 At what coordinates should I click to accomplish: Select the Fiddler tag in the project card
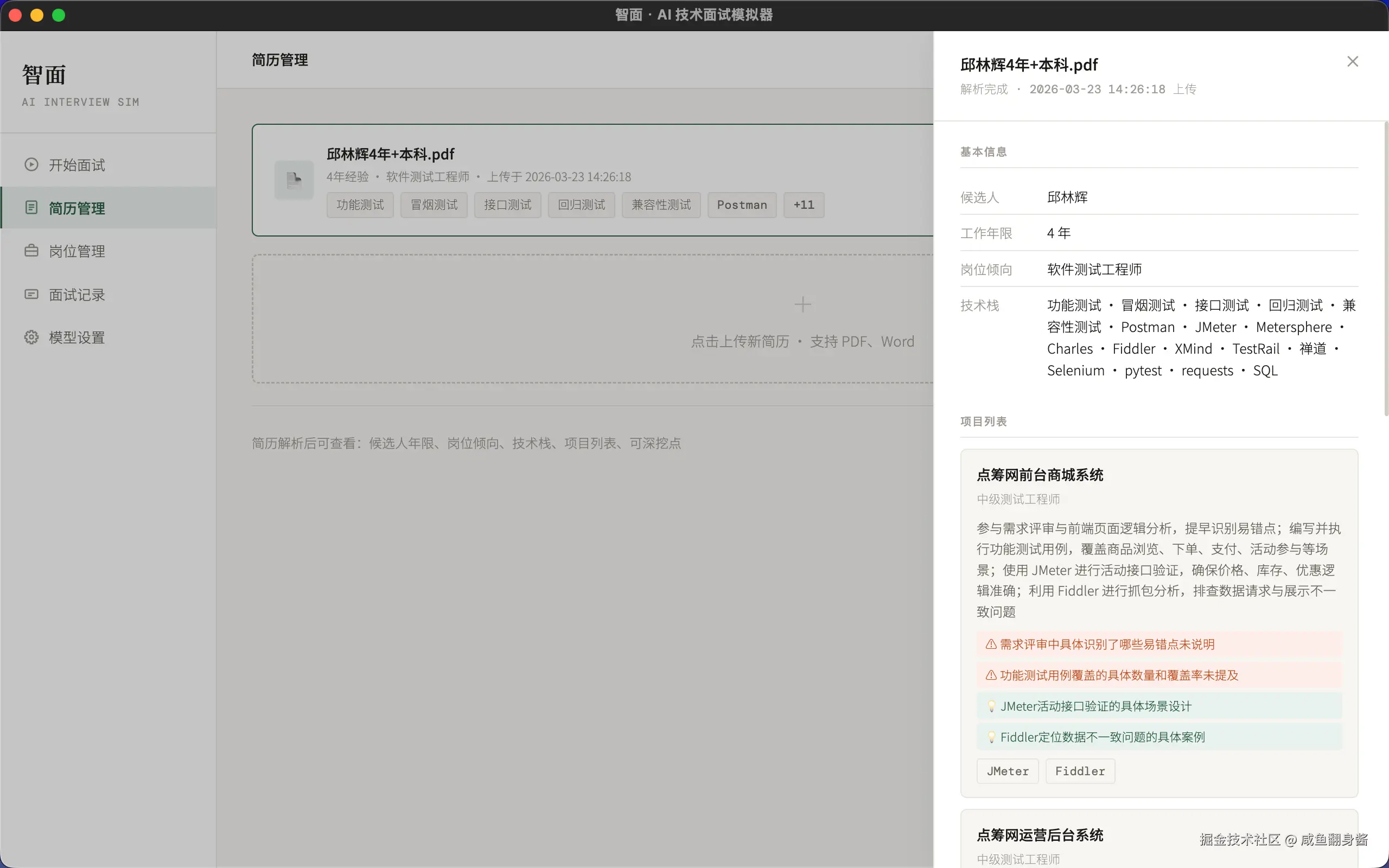(x=1079, y=770)
